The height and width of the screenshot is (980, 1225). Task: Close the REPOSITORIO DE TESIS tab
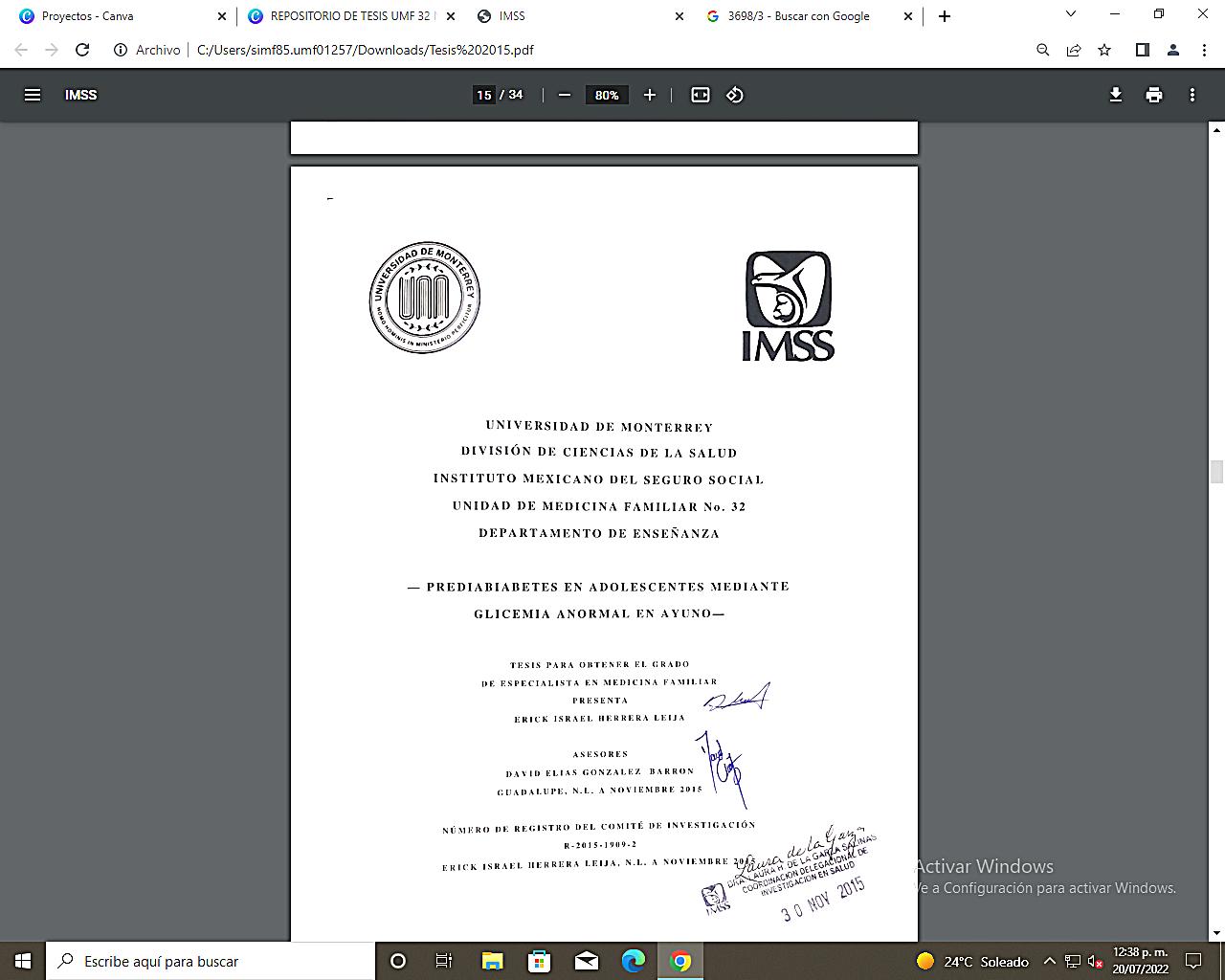pyautogui.click(x=451, y=16)
